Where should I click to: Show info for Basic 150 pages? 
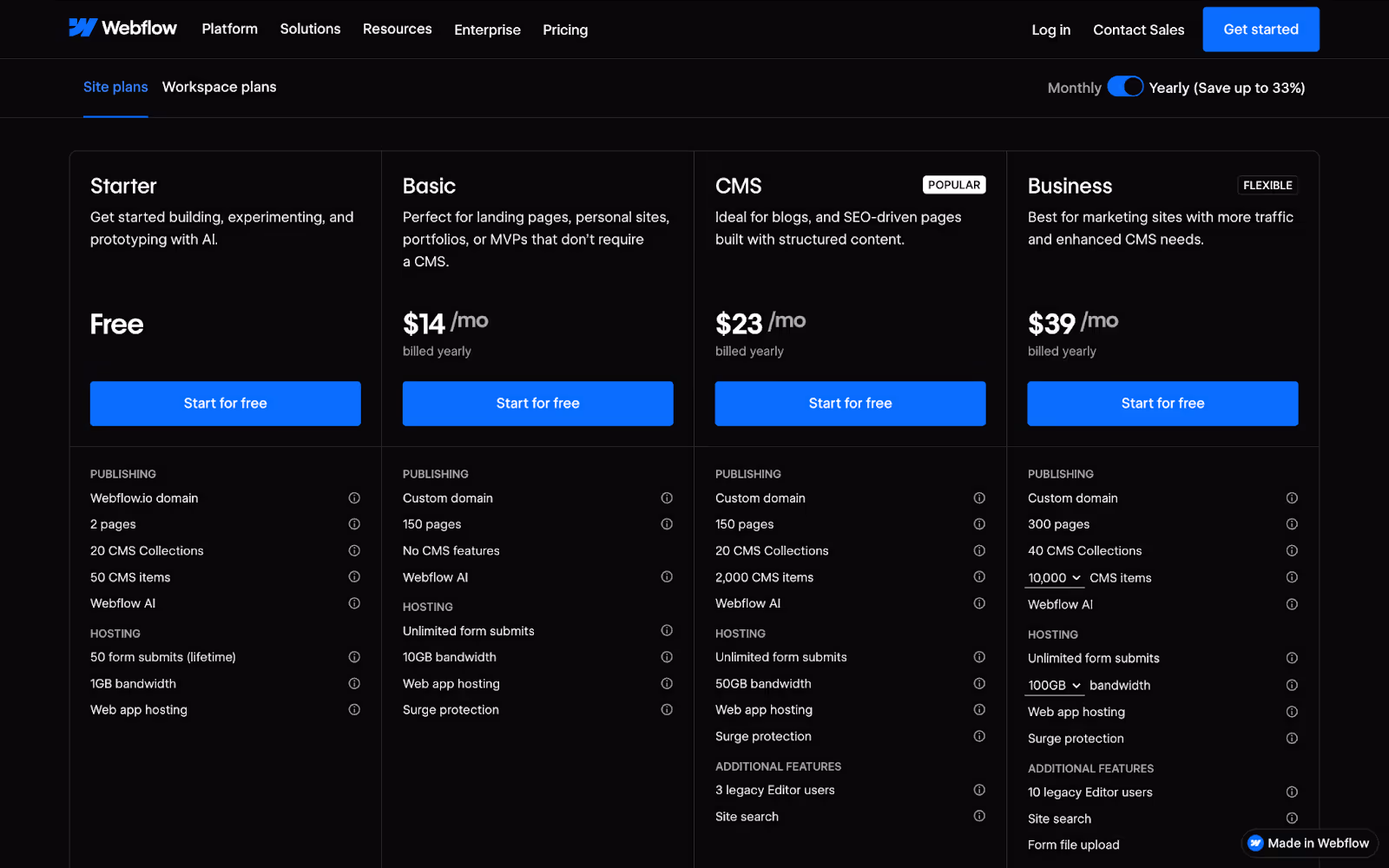[x=667, y=524]
